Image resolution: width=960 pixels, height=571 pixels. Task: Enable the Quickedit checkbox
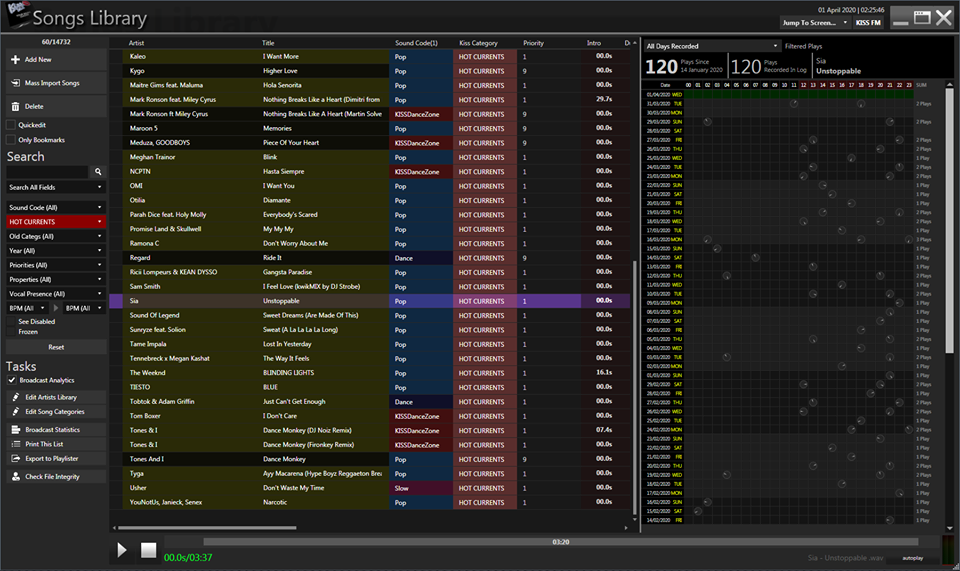point(10,125)
